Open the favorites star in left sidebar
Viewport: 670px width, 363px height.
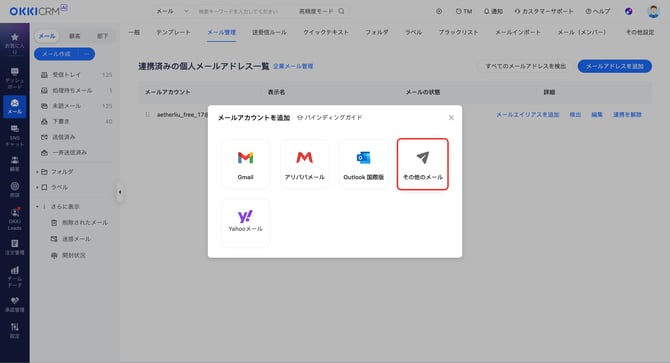pos(15,43)
